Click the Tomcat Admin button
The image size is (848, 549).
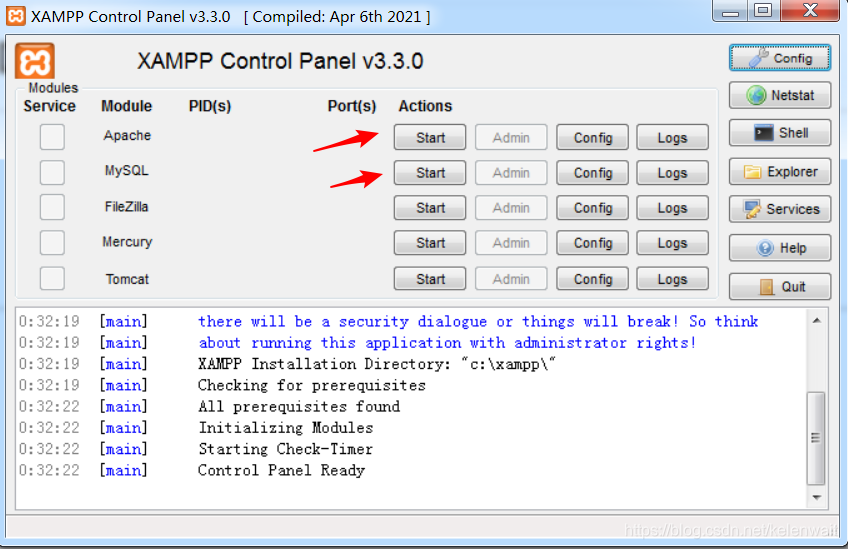click(511, 279)
